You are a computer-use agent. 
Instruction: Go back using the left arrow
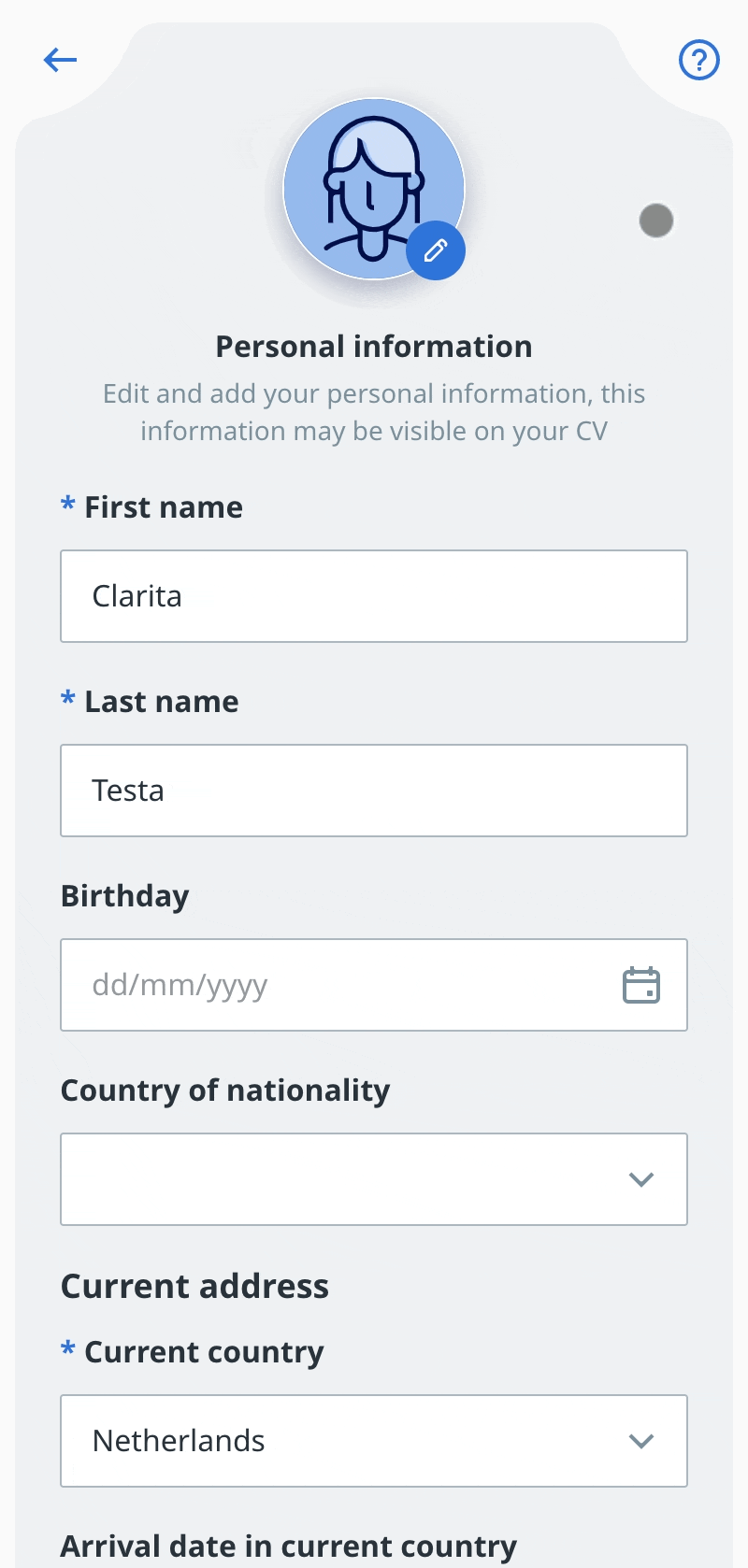tap(60, 61)
